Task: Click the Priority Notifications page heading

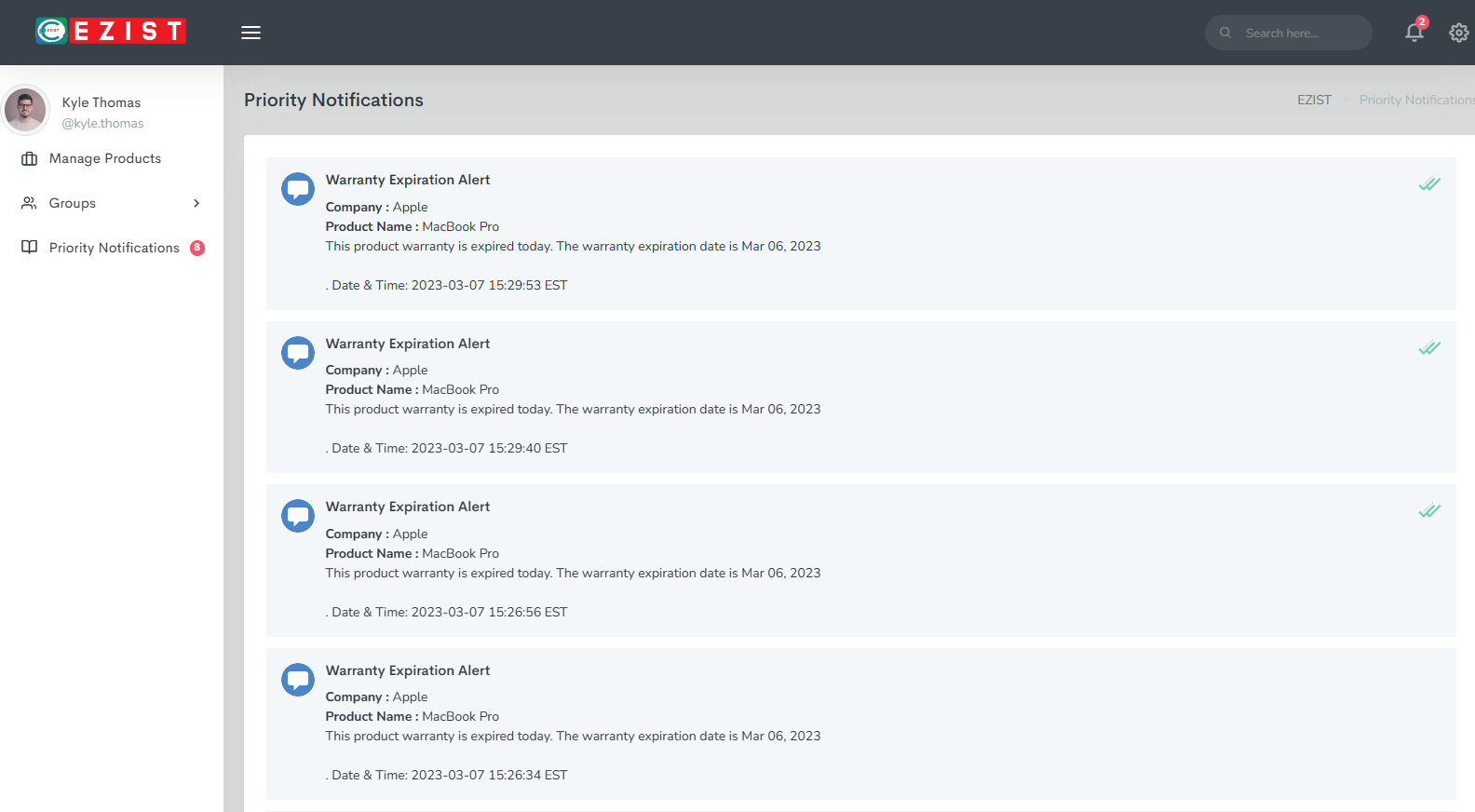Action: pos(333,100)
